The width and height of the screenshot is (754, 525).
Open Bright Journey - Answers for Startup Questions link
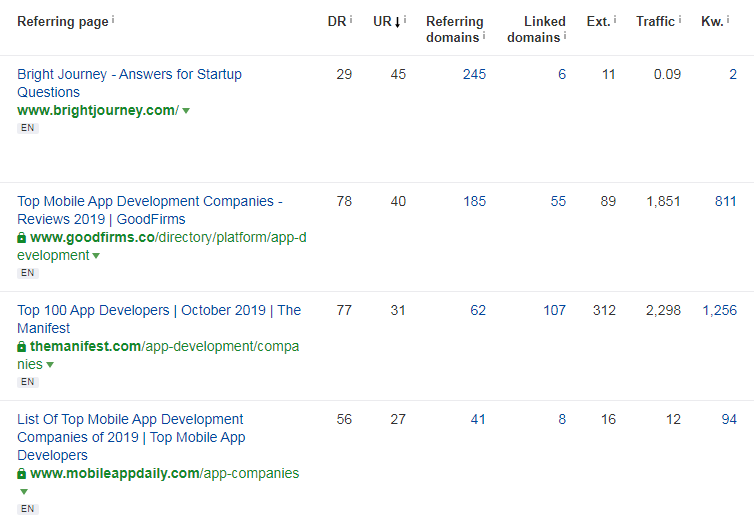[129, 83]
